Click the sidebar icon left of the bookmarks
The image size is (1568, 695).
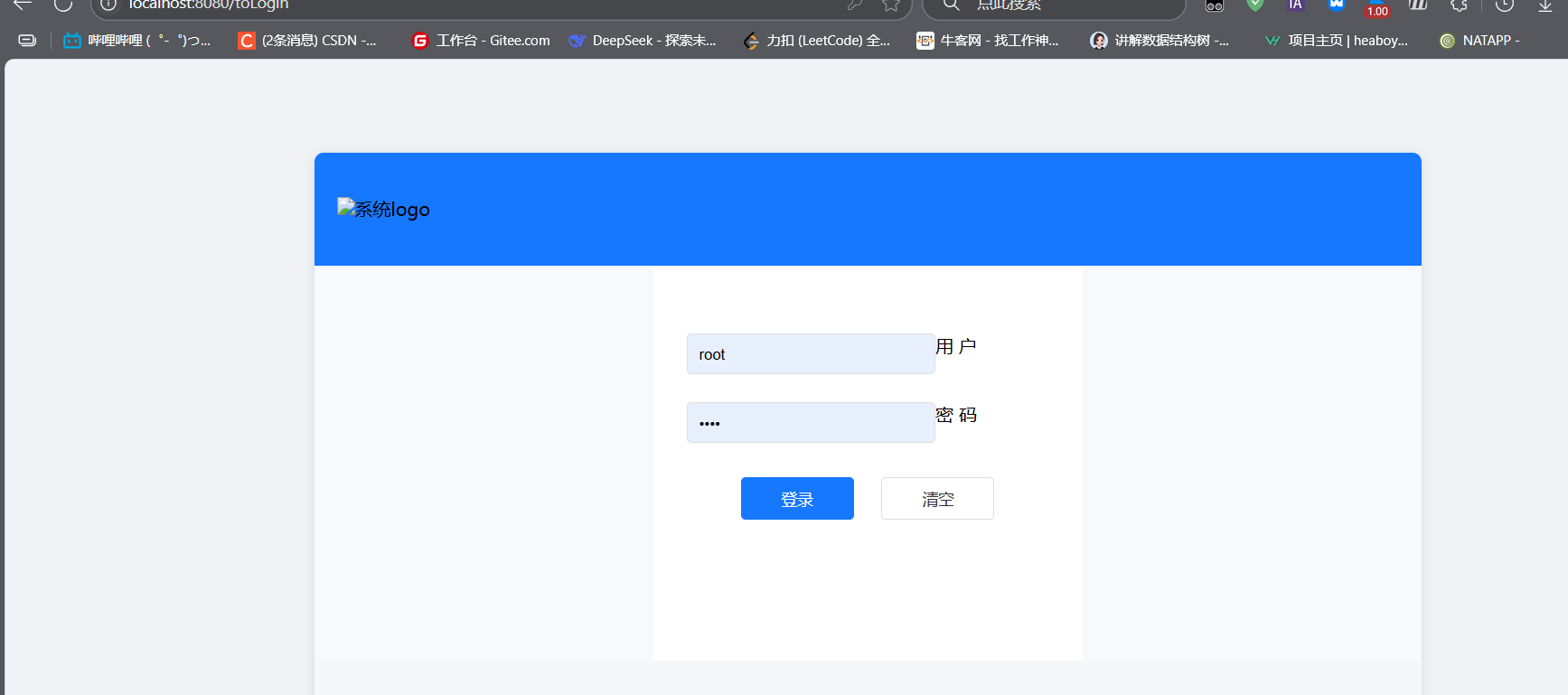(x=27, y=41)
